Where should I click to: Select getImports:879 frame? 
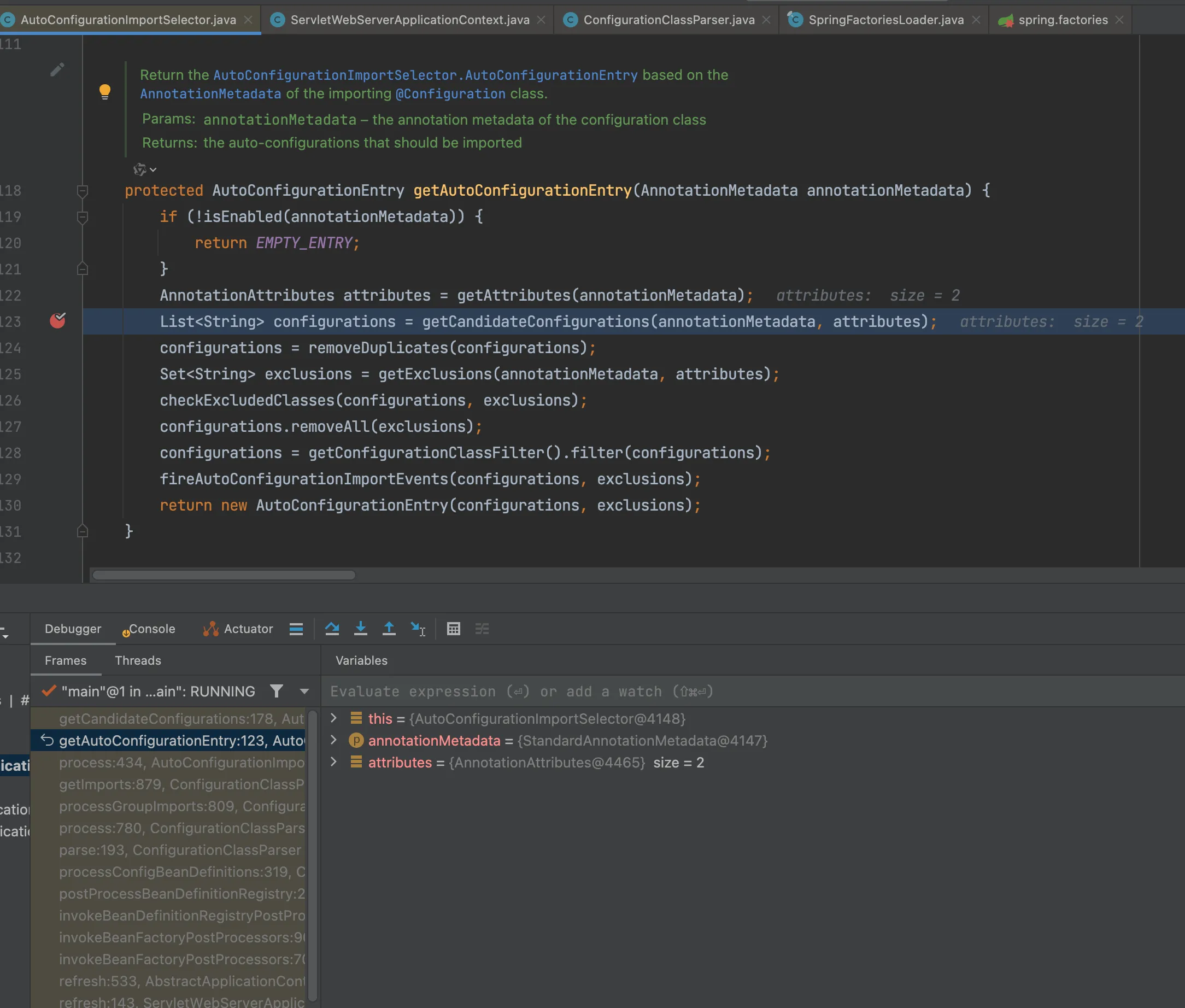(x=169, y=784)
